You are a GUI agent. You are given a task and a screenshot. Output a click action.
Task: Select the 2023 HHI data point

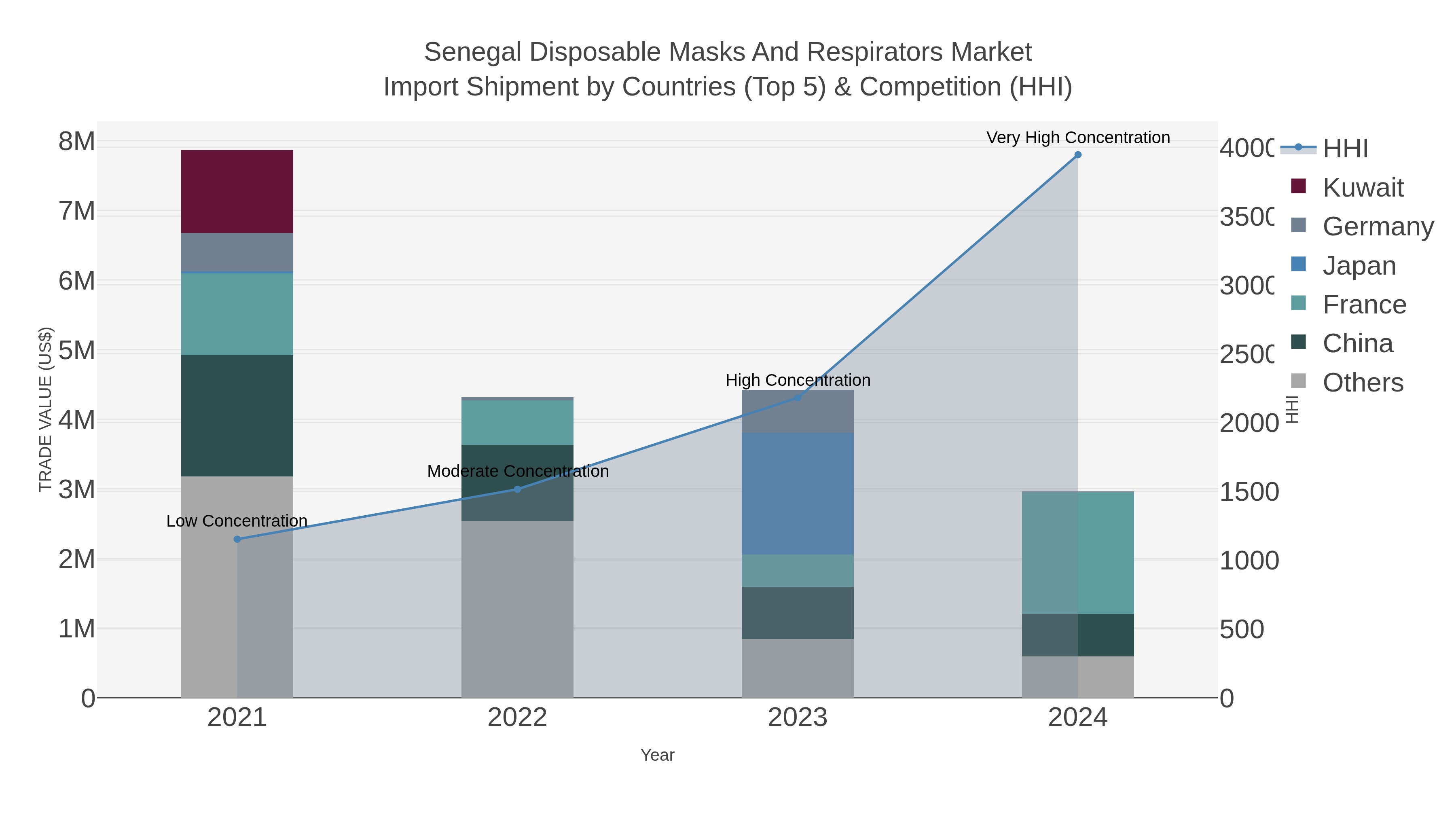[x=798, y=398]
